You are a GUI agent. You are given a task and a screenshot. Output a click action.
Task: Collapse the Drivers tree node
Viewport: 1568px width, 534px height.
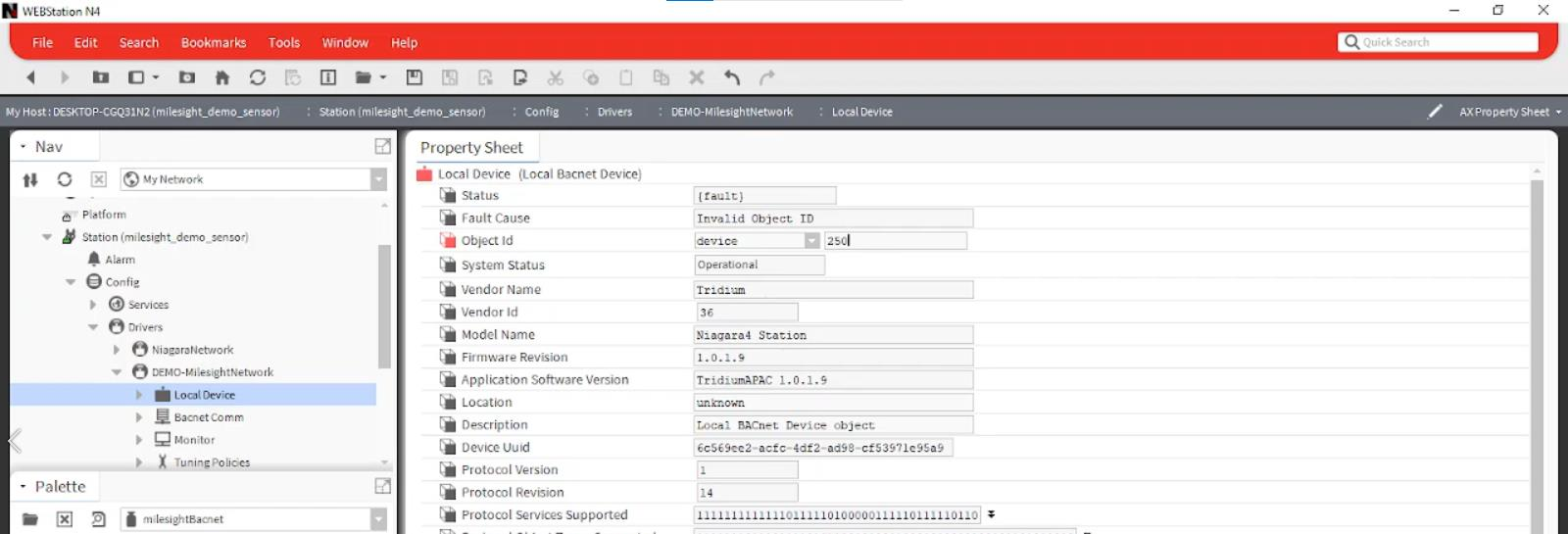pyautogui.click(x=93, y=327)
